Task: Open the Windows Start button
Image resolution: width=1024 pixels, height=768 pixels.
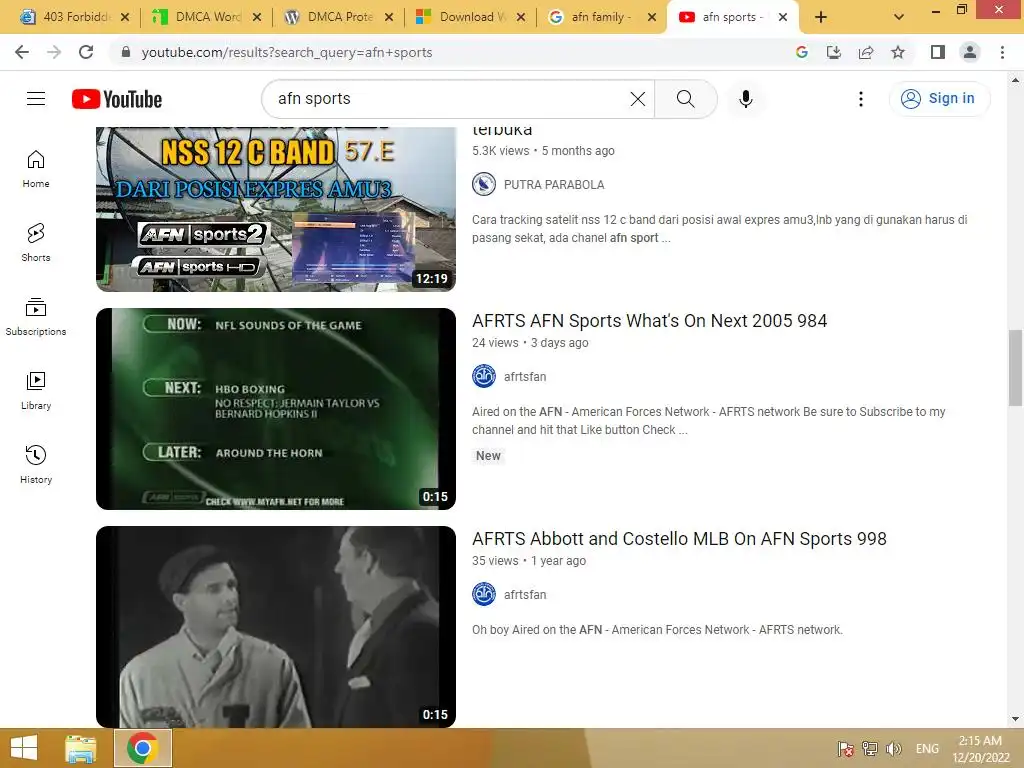Action: click(x=24, y=748)
